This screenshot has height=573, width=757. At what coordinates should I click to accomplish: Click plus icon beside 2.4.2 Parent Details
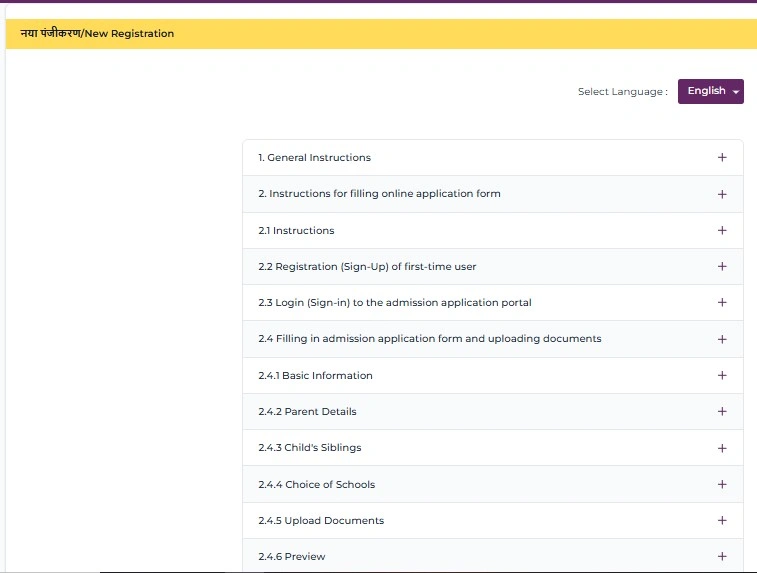click(x=722, y=412)
